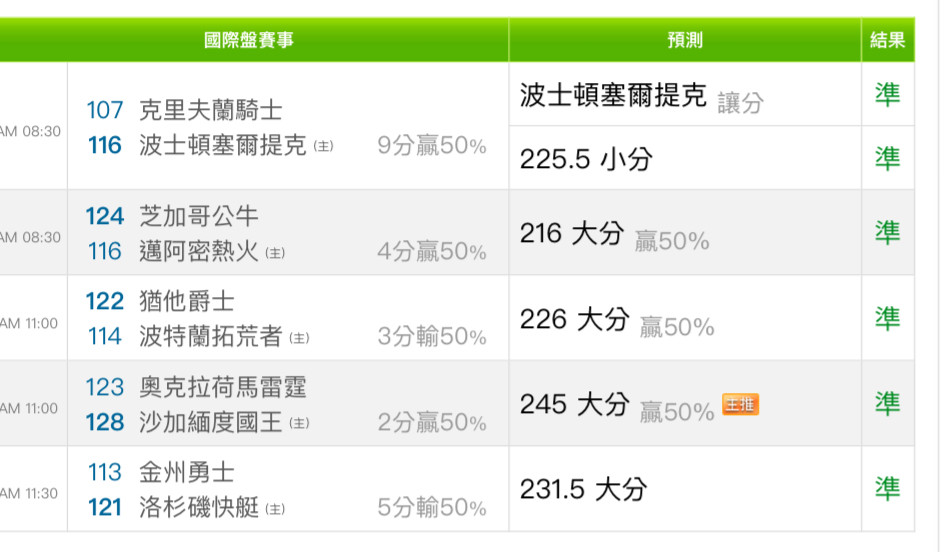Select the 結果 column header
Viewport: 951px width, 552px height.
[x=888, y=40]
